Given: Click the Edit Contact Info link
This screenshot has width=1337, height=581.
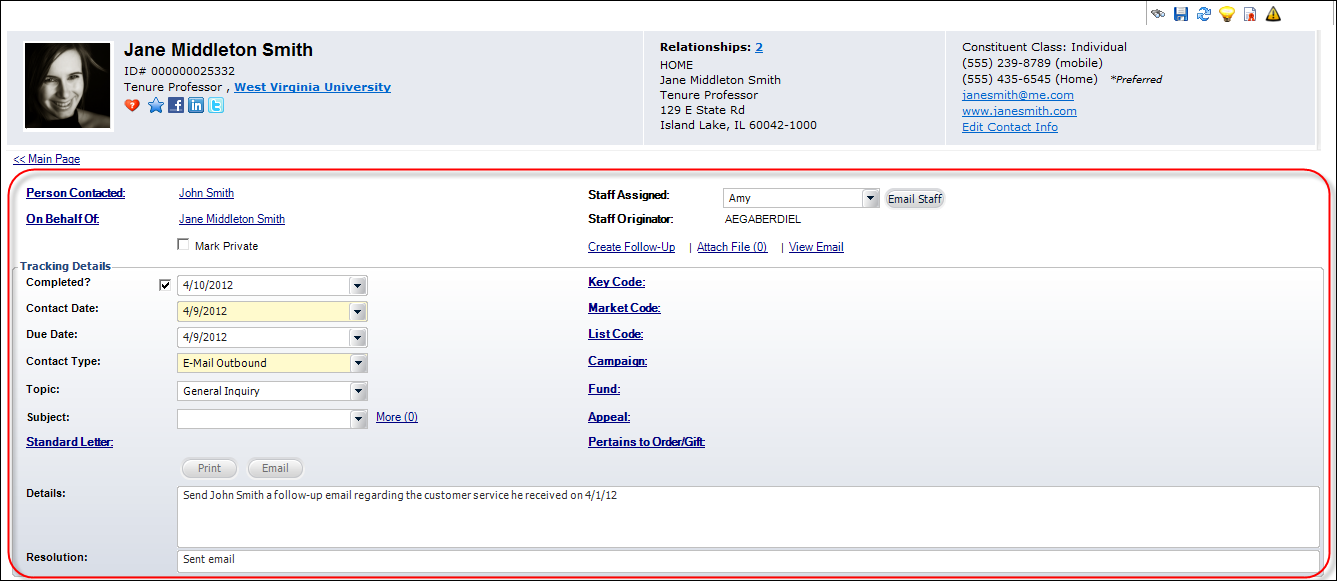Looking at the screenshot, I should point(1010,127).
